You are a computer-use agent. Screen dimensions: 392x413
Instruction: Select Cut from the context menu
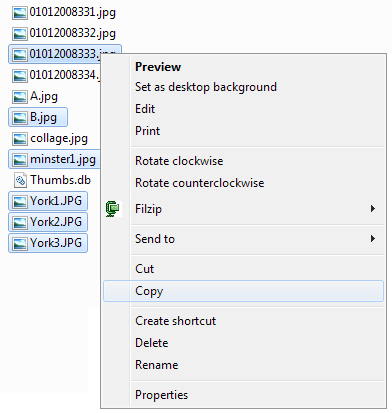243,269
